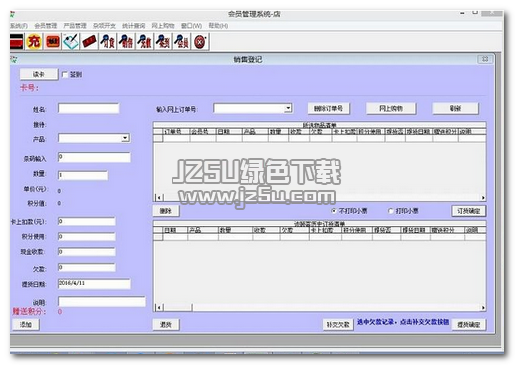515x365 pixels.
Task: Click the lower grid horizontal scrollbar thumb
Action: coord(178,307)
